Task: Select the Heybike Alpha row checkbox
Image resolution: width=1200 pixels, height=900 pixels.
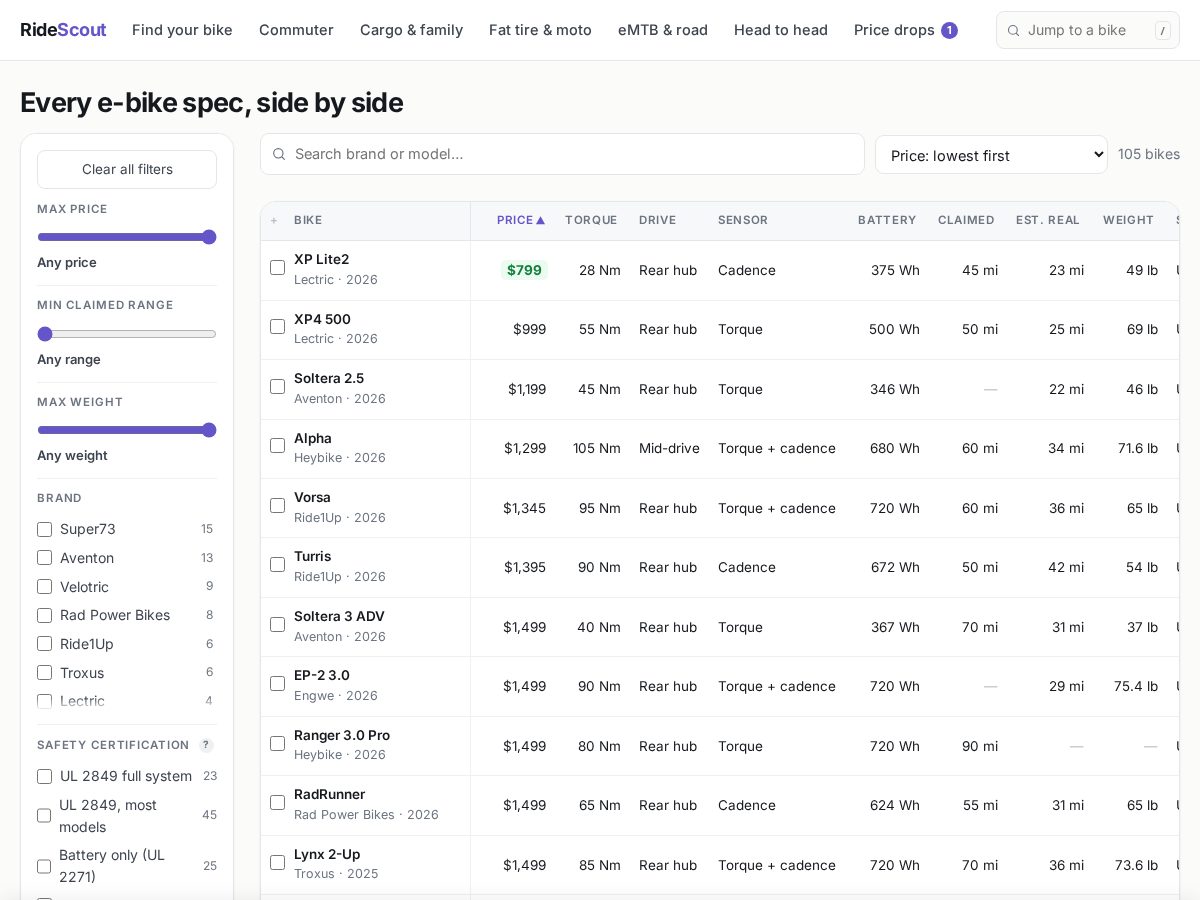Action: tap(277, 446)
